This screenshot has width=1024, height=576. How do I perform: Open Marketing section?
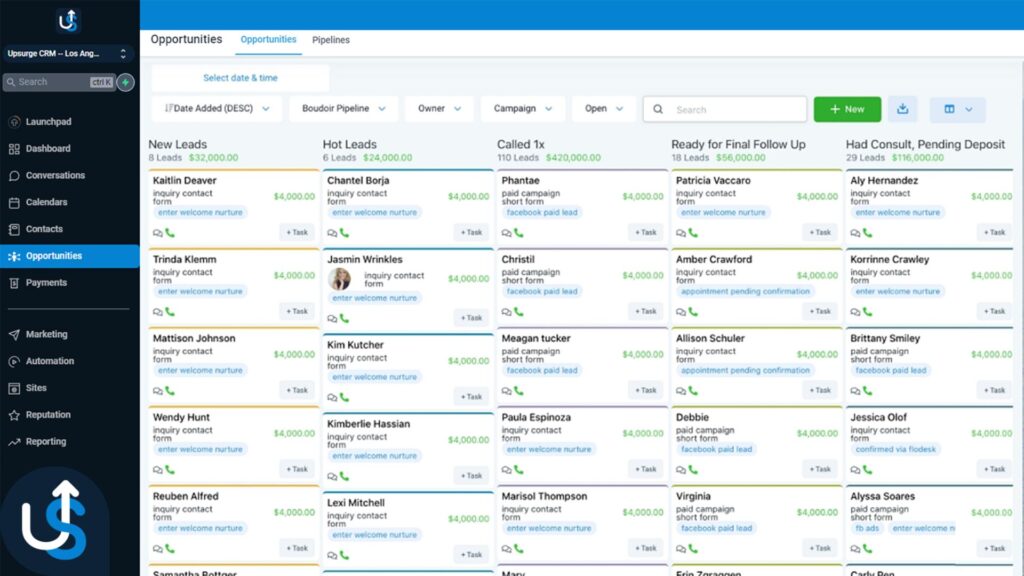(x=46, y=334)
